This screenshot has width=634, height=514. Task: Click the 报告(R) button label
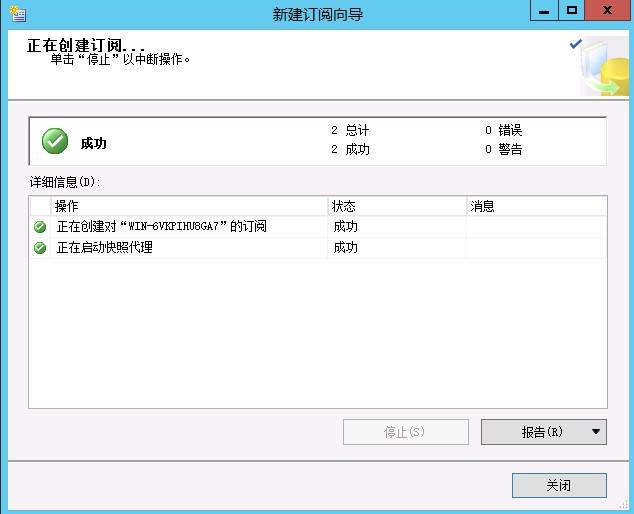pos(533,432)
